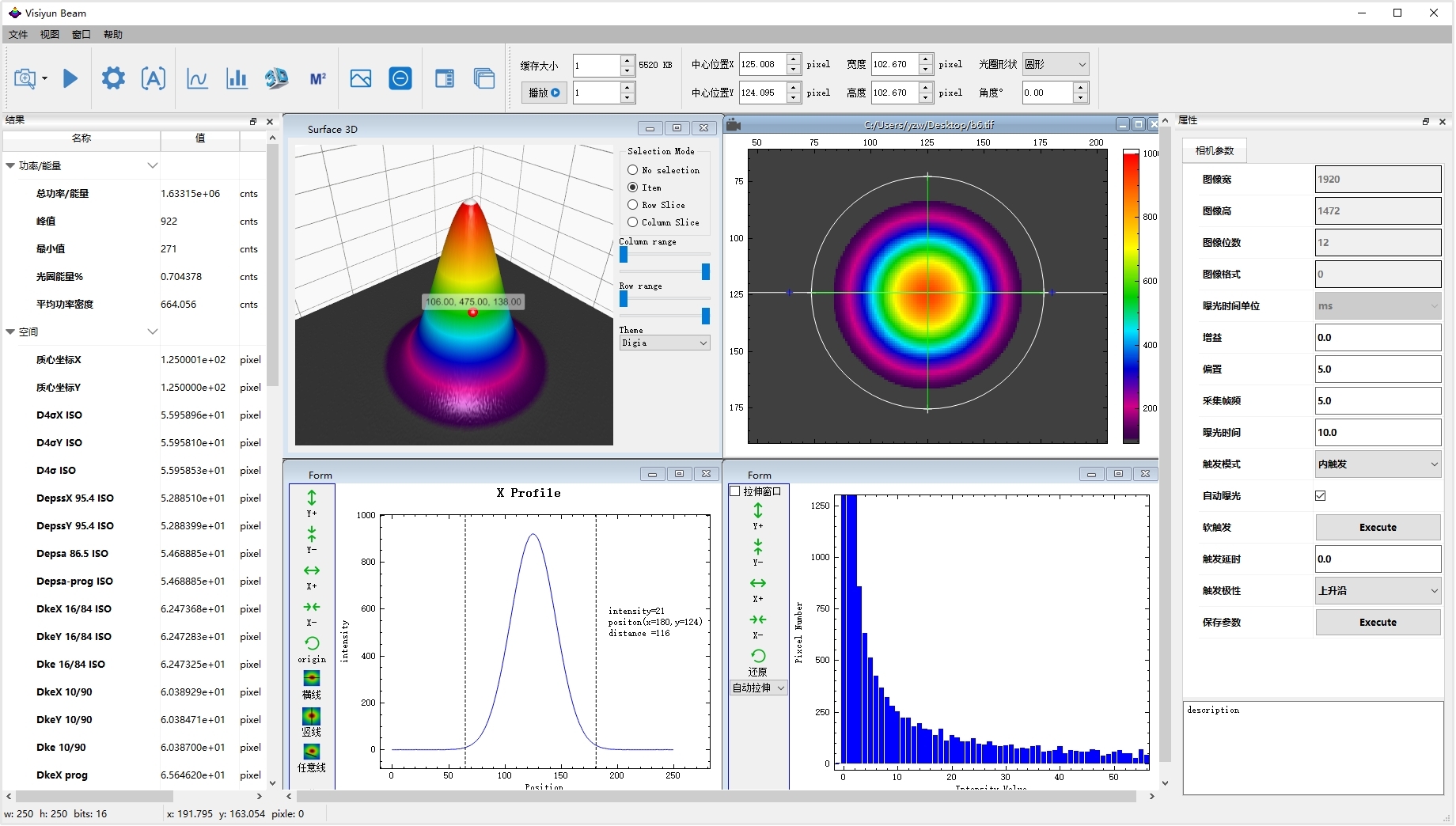Image resolution: width=1456 pixels, height=826 pixels.
Task: Click the histogram bar chart icon
Action: point(237,78)
